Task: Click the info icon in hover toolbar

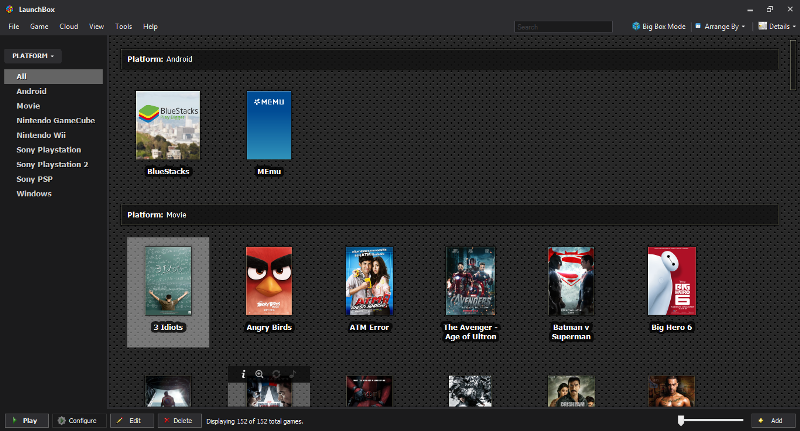Action: coord(243,374)
